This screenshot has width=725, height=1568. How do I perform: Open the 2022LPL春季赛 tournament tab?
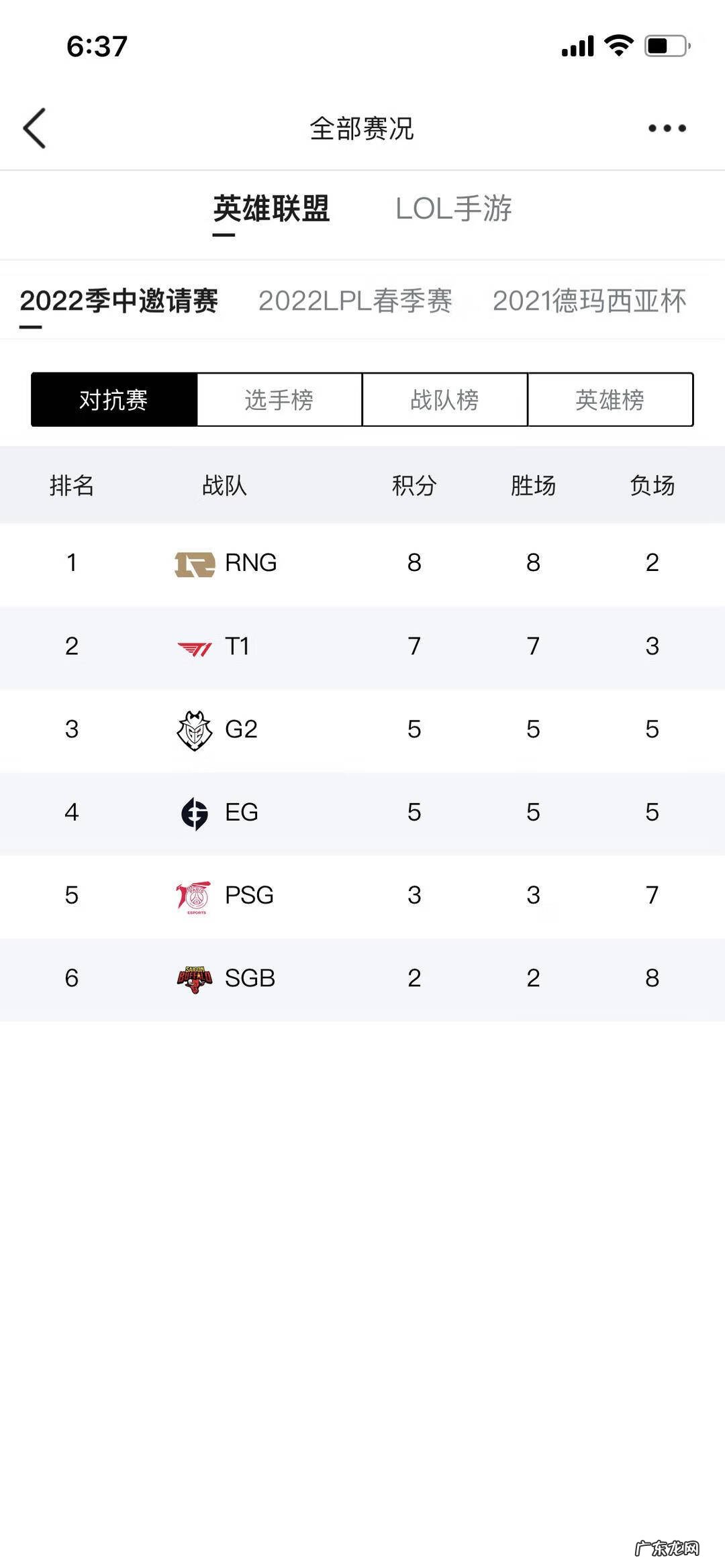[355, 301]
